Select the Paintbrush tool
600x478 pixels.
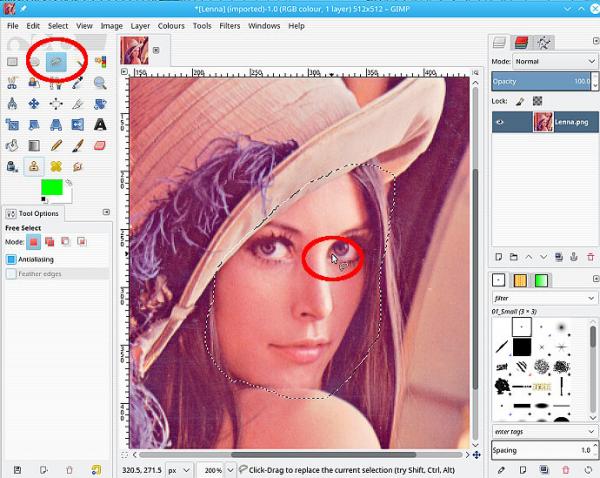78,145
